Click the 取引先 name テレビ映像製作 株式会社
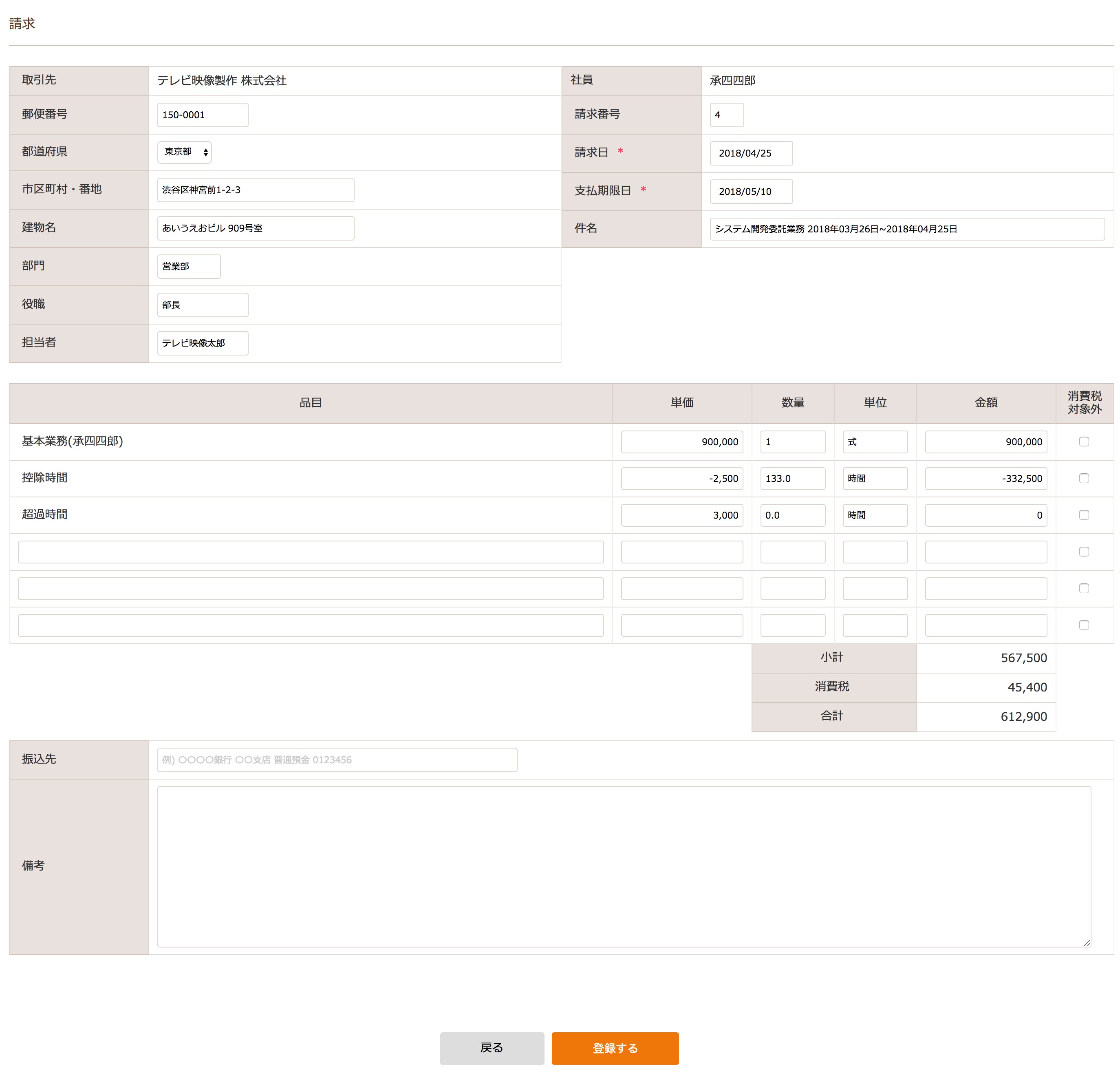The height and width of the screenshot is (1091, 1120). coord(222,80)
